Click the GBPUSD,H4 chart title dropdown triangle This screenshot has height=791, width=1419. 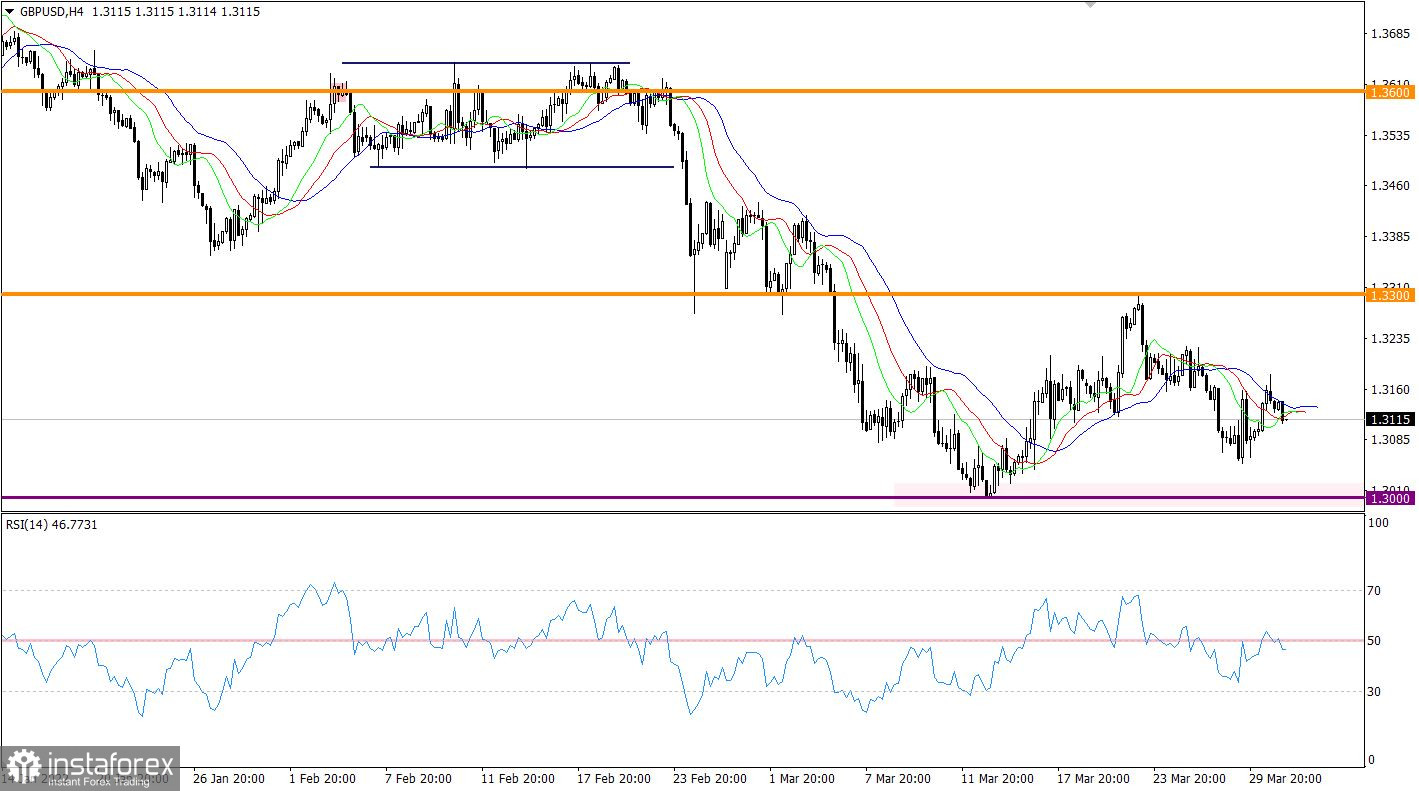click(x=9, y=11)
